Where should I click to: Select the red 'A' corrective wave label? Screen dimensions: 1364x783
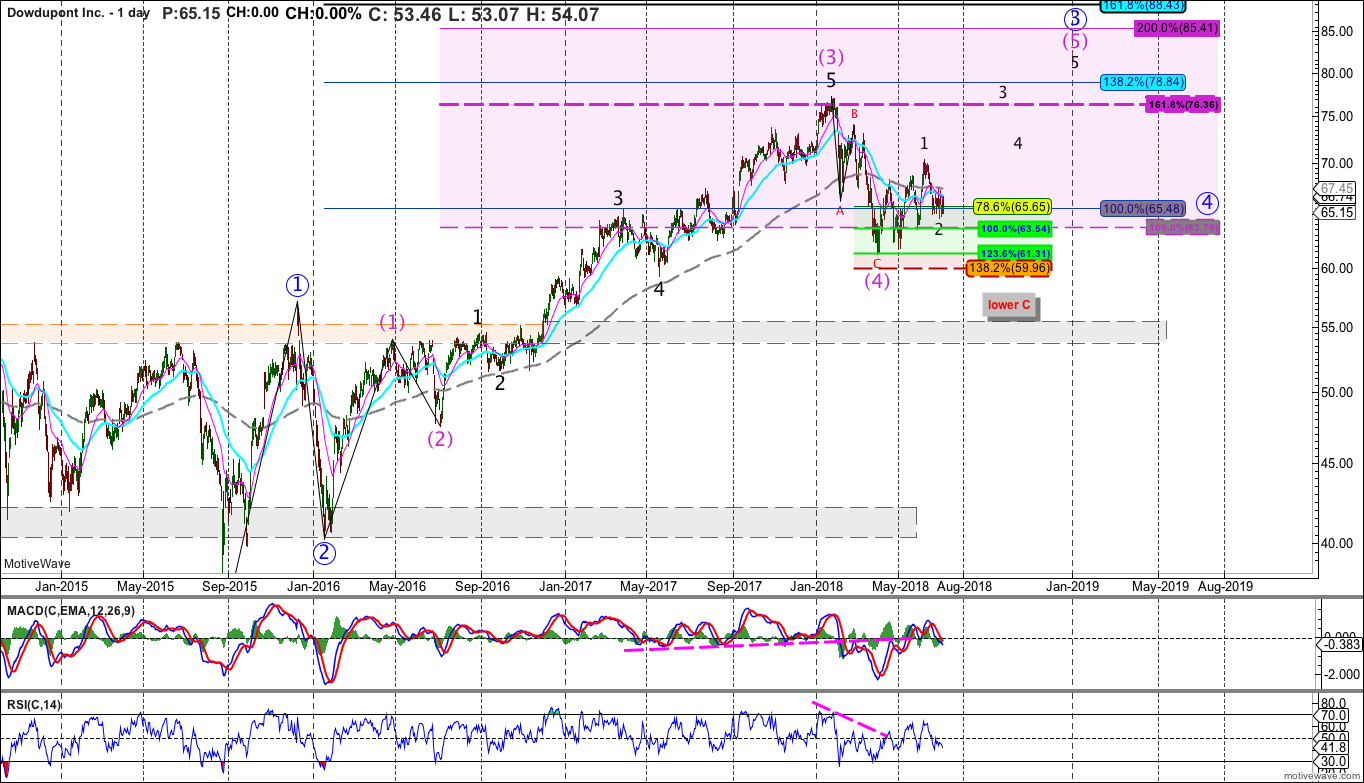840,211
